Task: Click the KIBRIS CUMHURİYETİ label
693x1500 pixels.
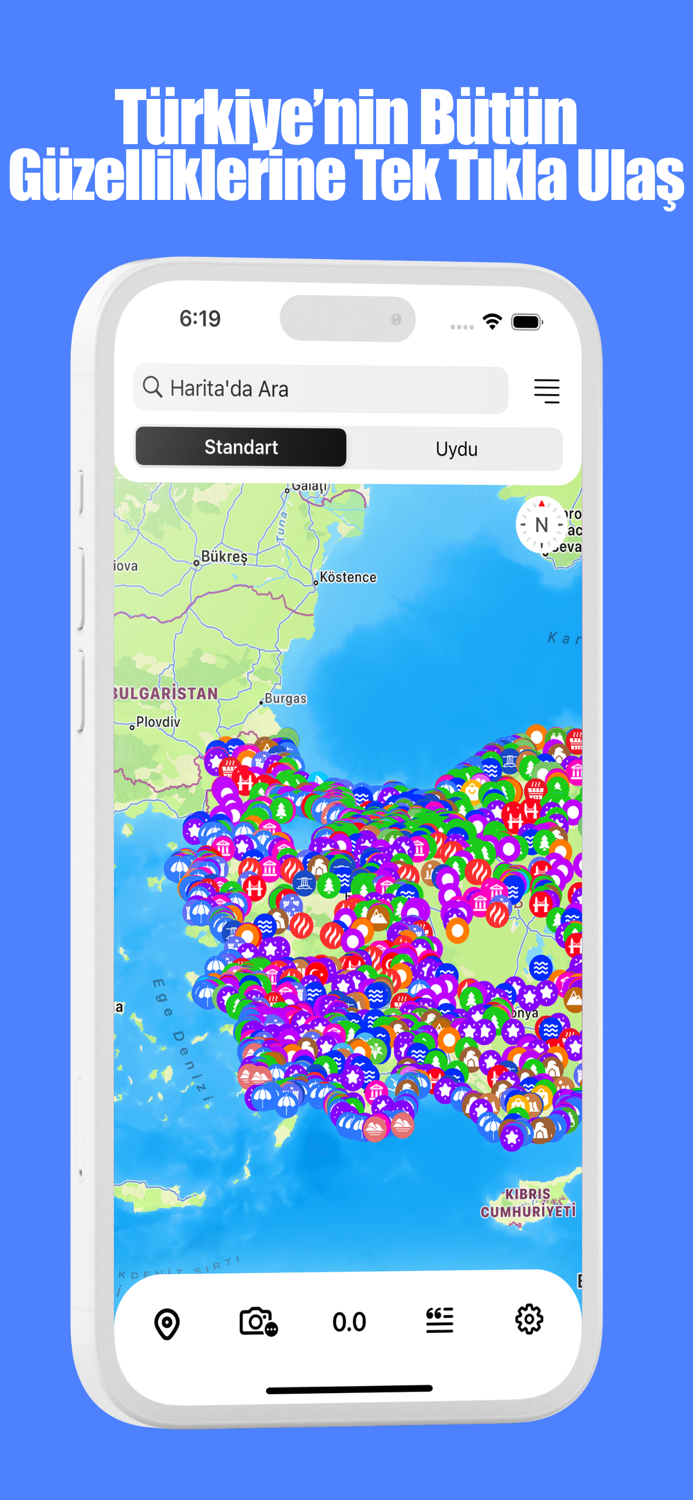Action: point(528,1203)
